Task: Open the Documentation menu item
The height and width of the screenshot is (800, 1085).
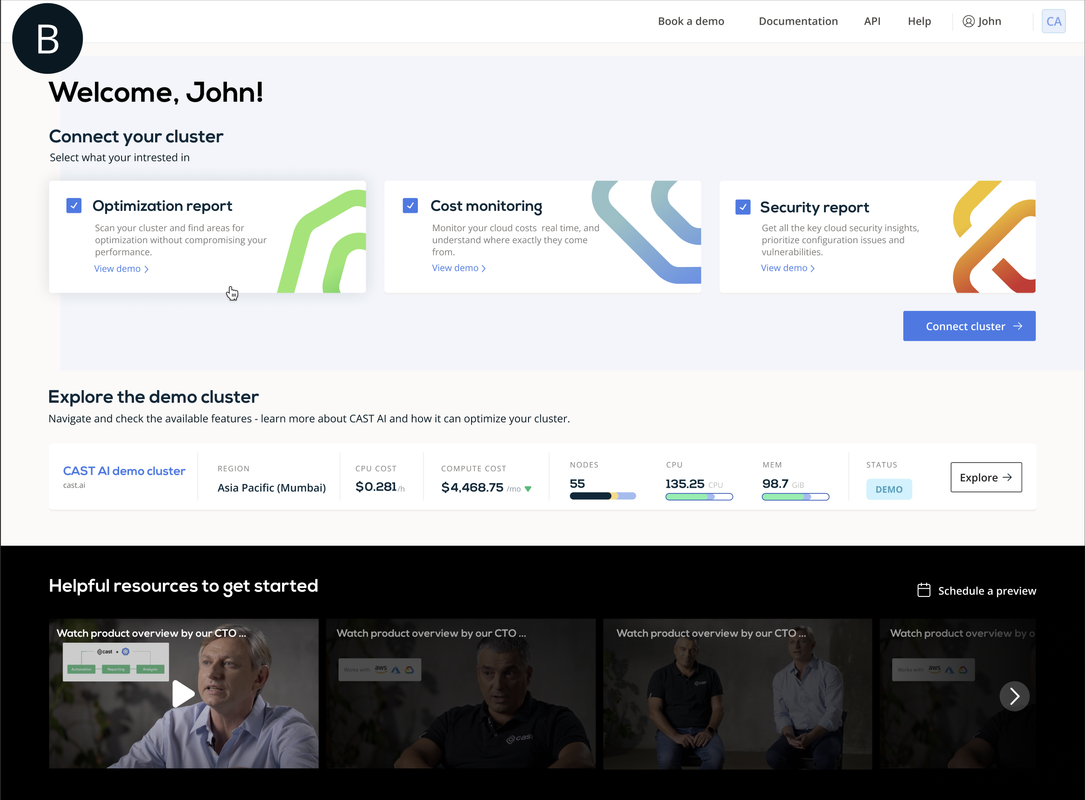Action: coord(798,21)
